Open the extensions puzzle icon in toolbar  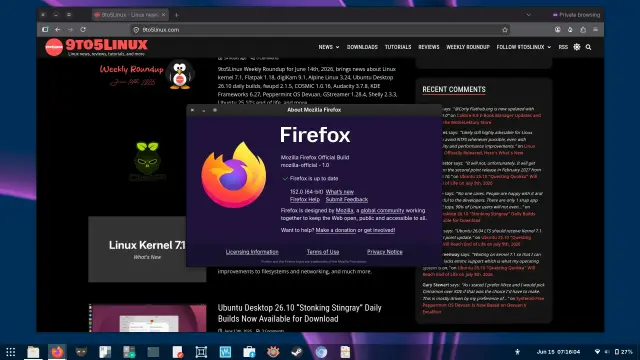point(583,30)
